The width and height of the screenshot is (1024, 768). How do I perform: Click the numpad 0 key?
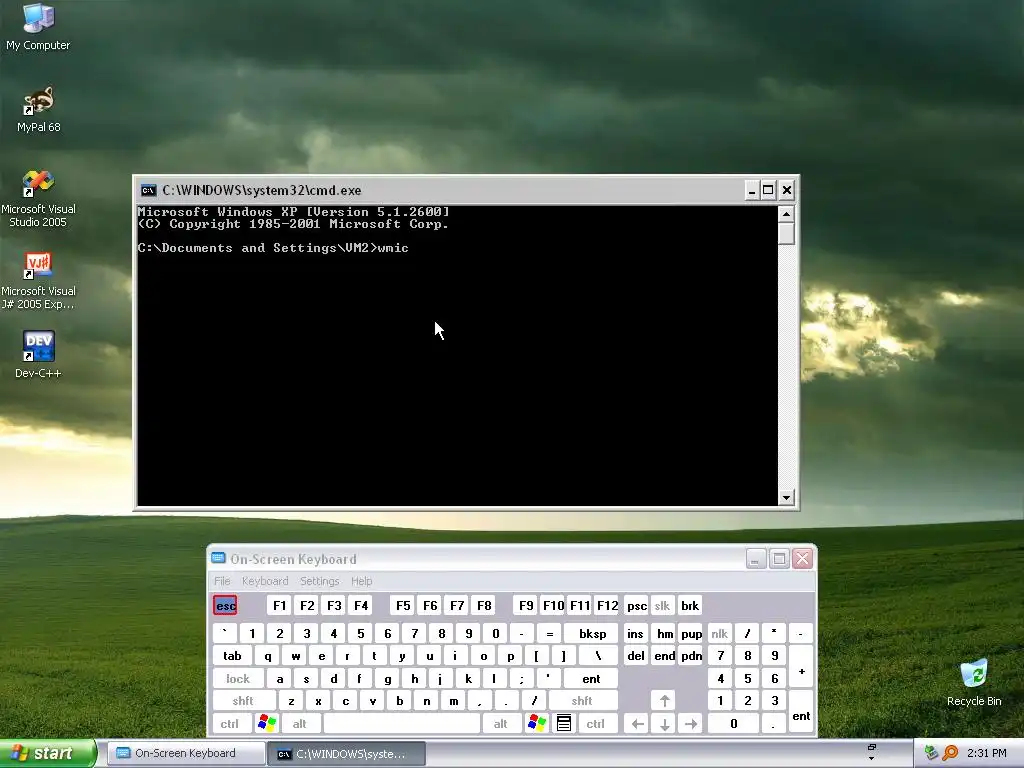733,724
